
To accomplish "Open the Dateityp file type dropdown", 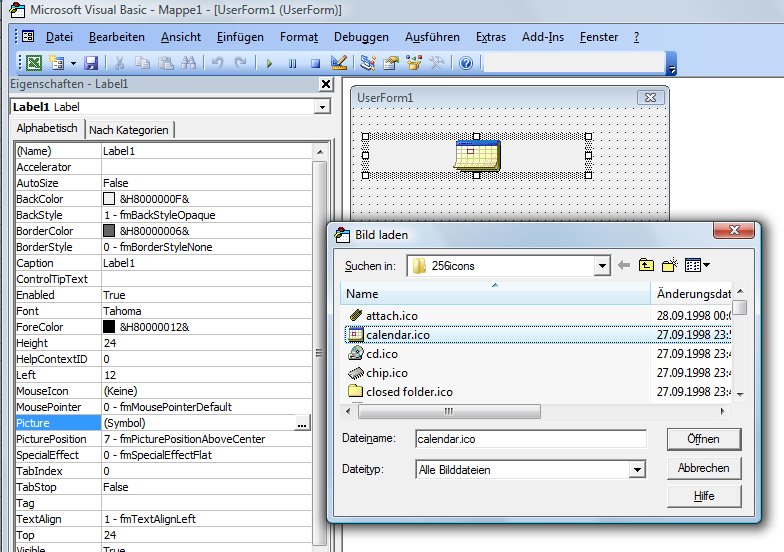I will 636,470.
